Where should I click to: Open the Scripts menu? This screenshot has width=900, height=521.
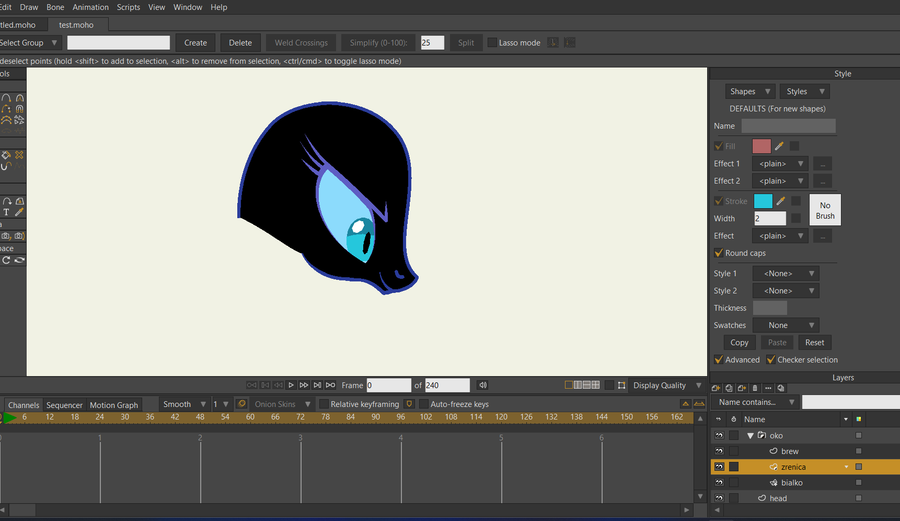tap(128, 7)
